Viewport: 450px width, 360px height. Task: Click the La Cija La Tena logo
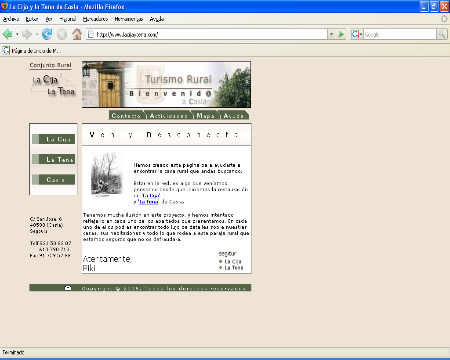click(53, 85)
